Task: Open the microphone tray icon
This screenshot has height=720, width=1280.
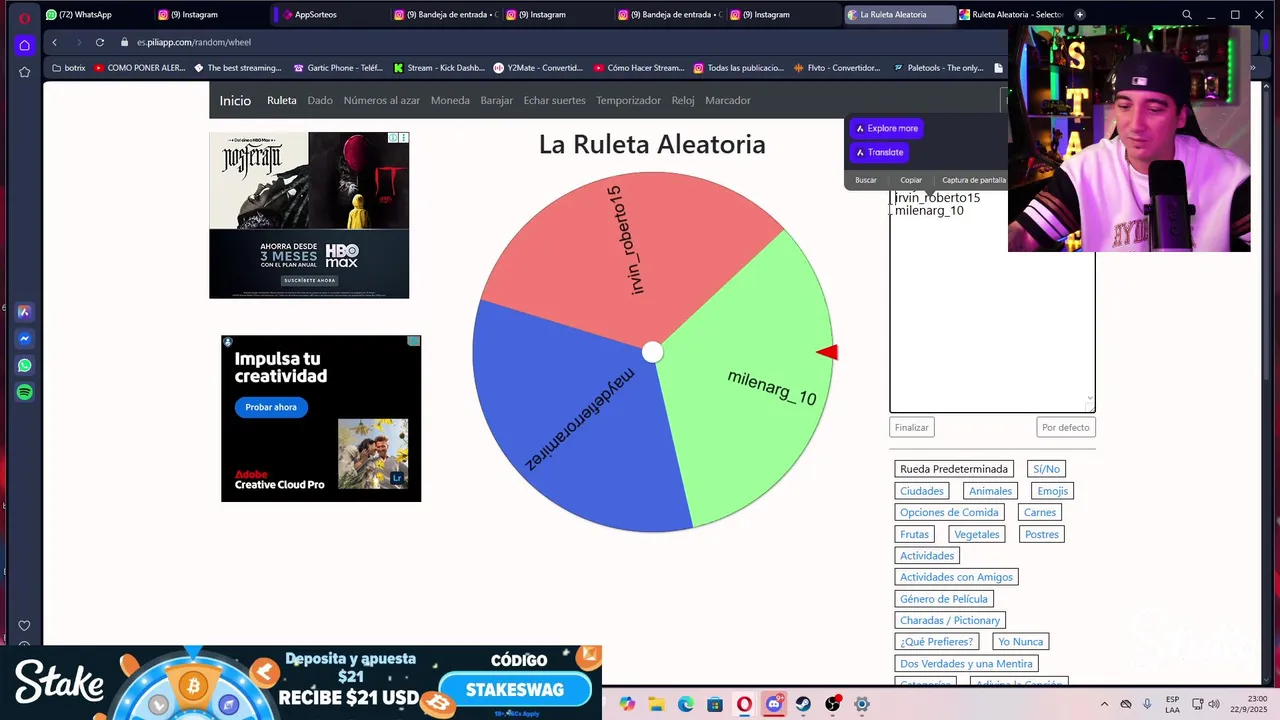Action: point(1147,704)
